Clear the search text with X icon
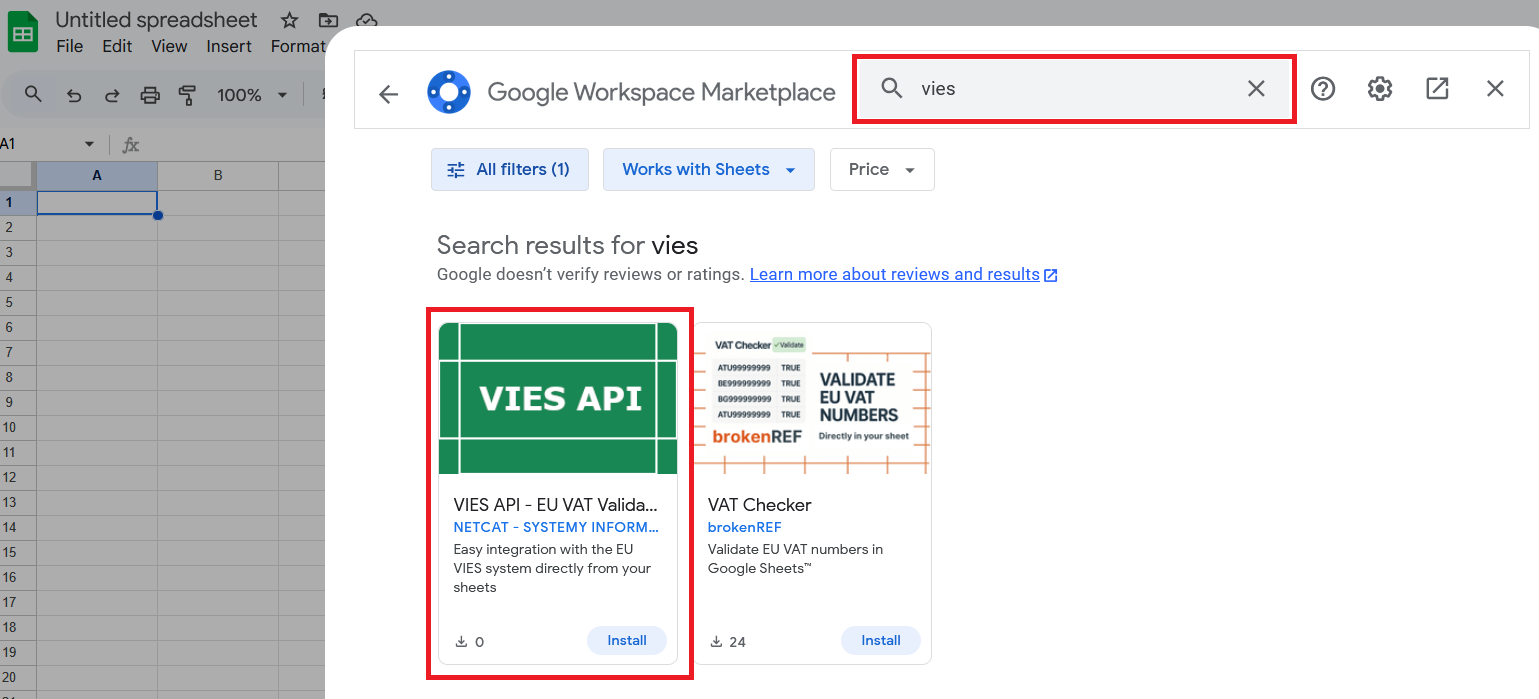 coord(1256,89)
